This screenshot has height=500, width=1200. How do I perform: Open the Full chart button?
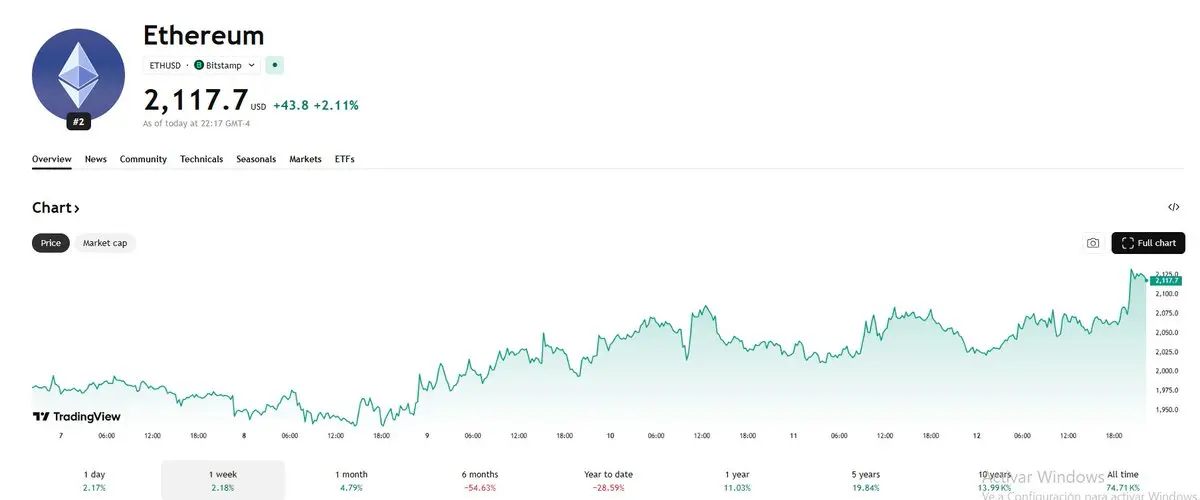coord(1148,243)
